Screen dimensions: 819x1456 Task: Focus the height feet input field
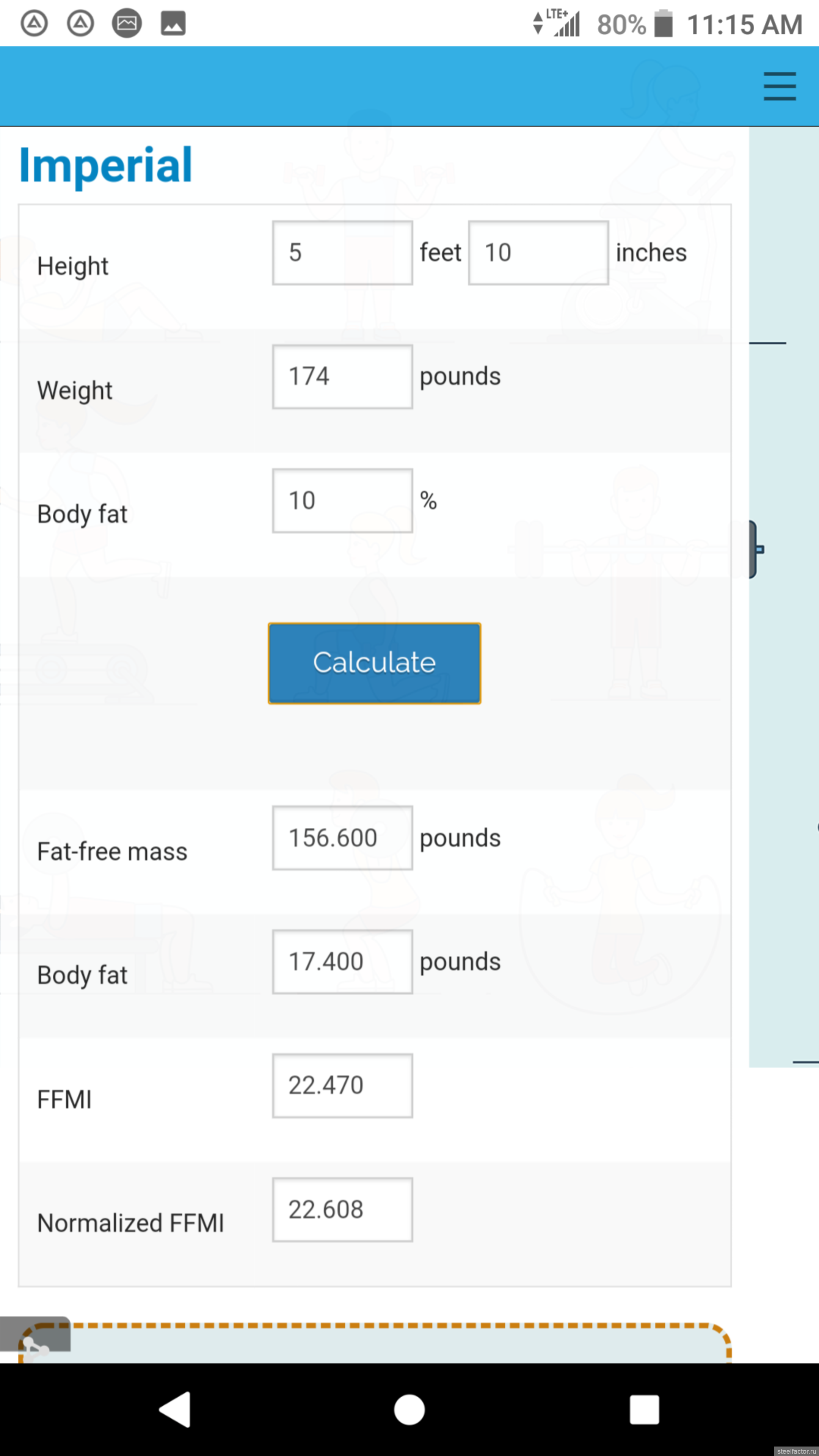click(x=342, y=253)
